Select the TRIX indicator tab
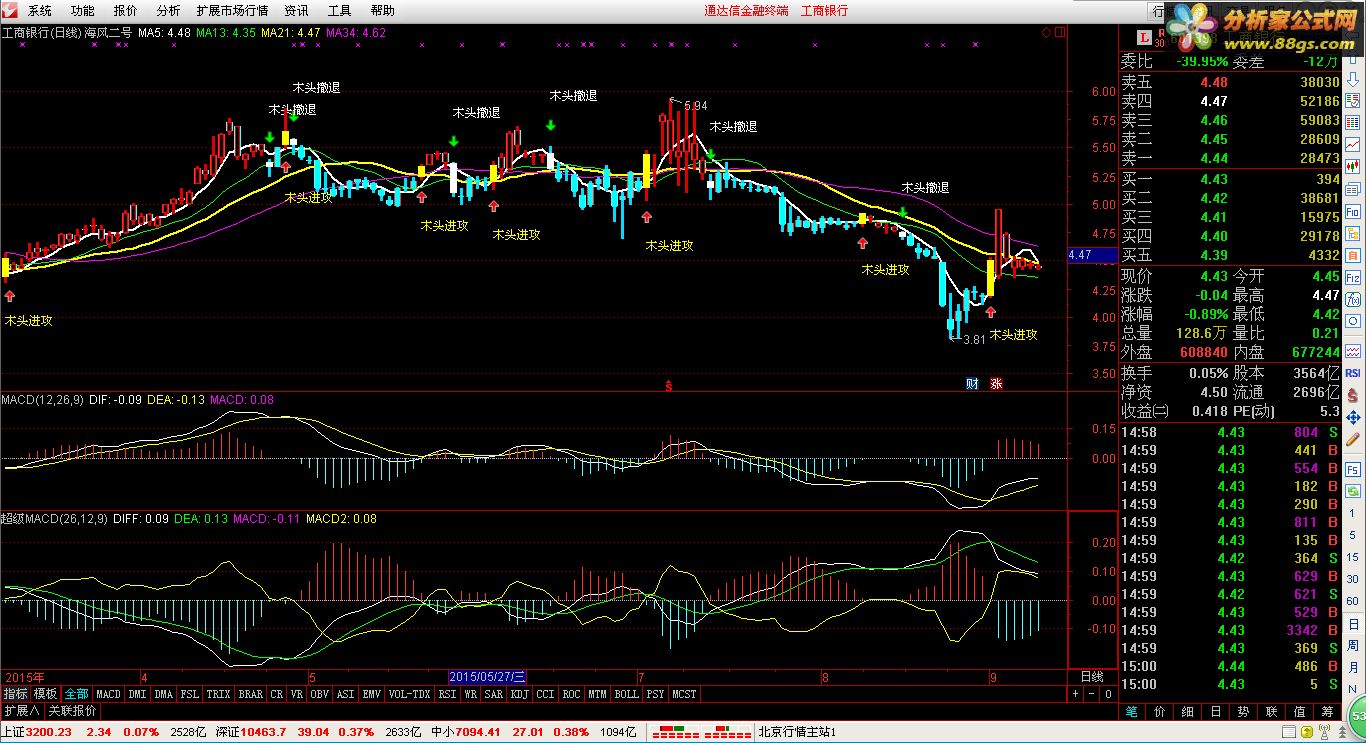Screen dimensions: 1366x743 [x=219, y=693]
